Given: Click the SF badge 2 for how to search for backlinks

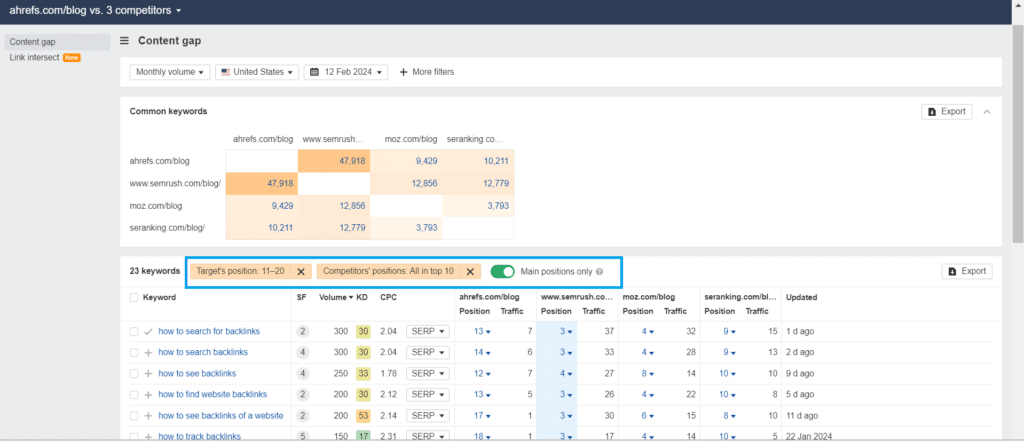Looking at the screenshot, I should click(302, 331).
